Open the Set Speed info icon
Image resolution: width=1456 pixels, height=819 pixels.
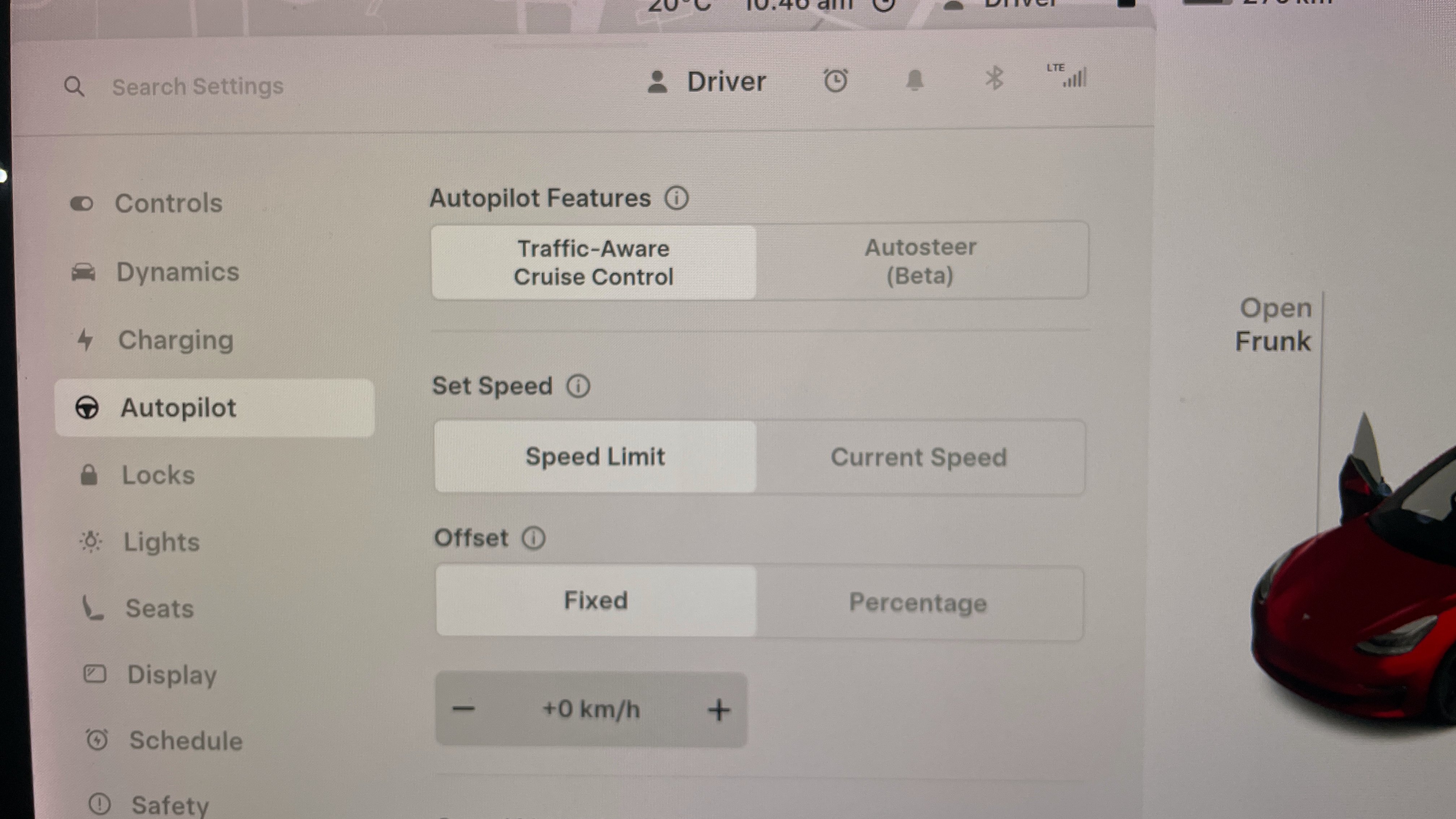(x=578, y=386)
